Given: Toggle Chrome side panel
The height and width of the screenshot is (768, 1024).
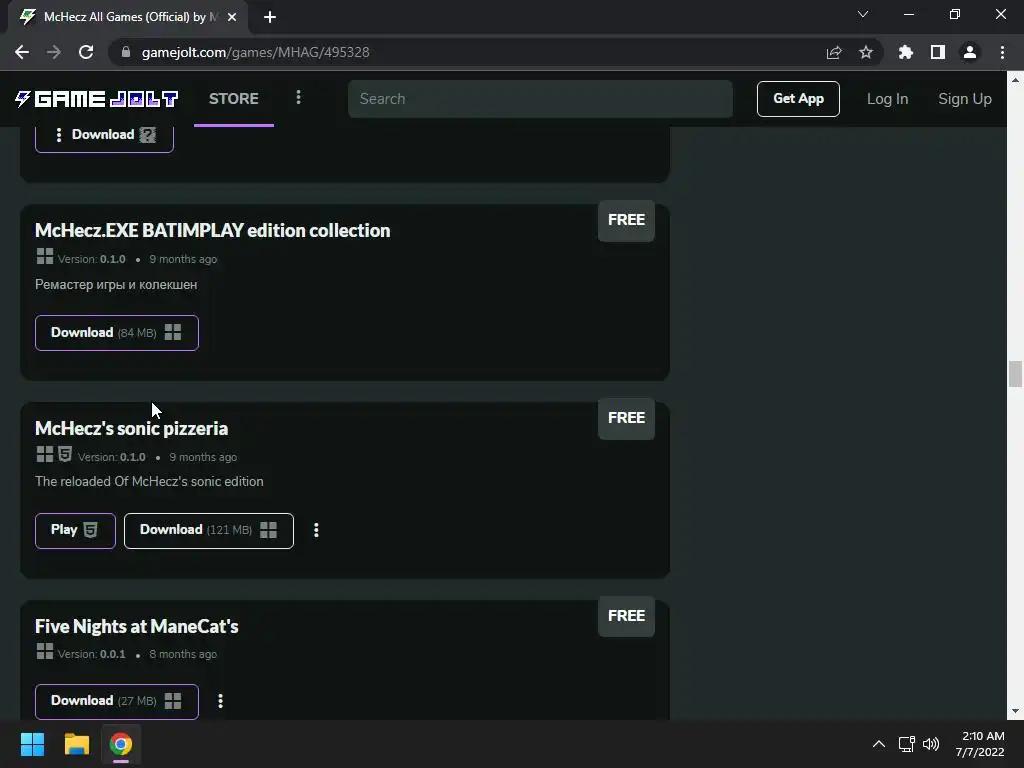Looking at the screenshot, I should pyautogui.click(x=938, y=52).
